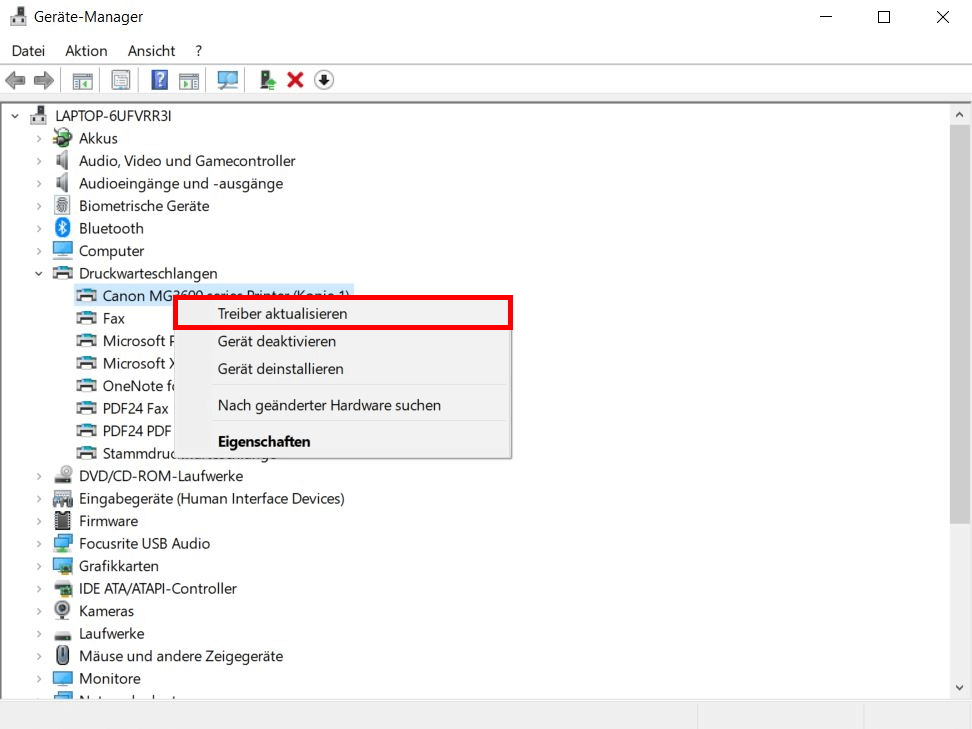Go back with the toolbar back arrow
This screenshot has height=729, width=972.
point(15,80)
